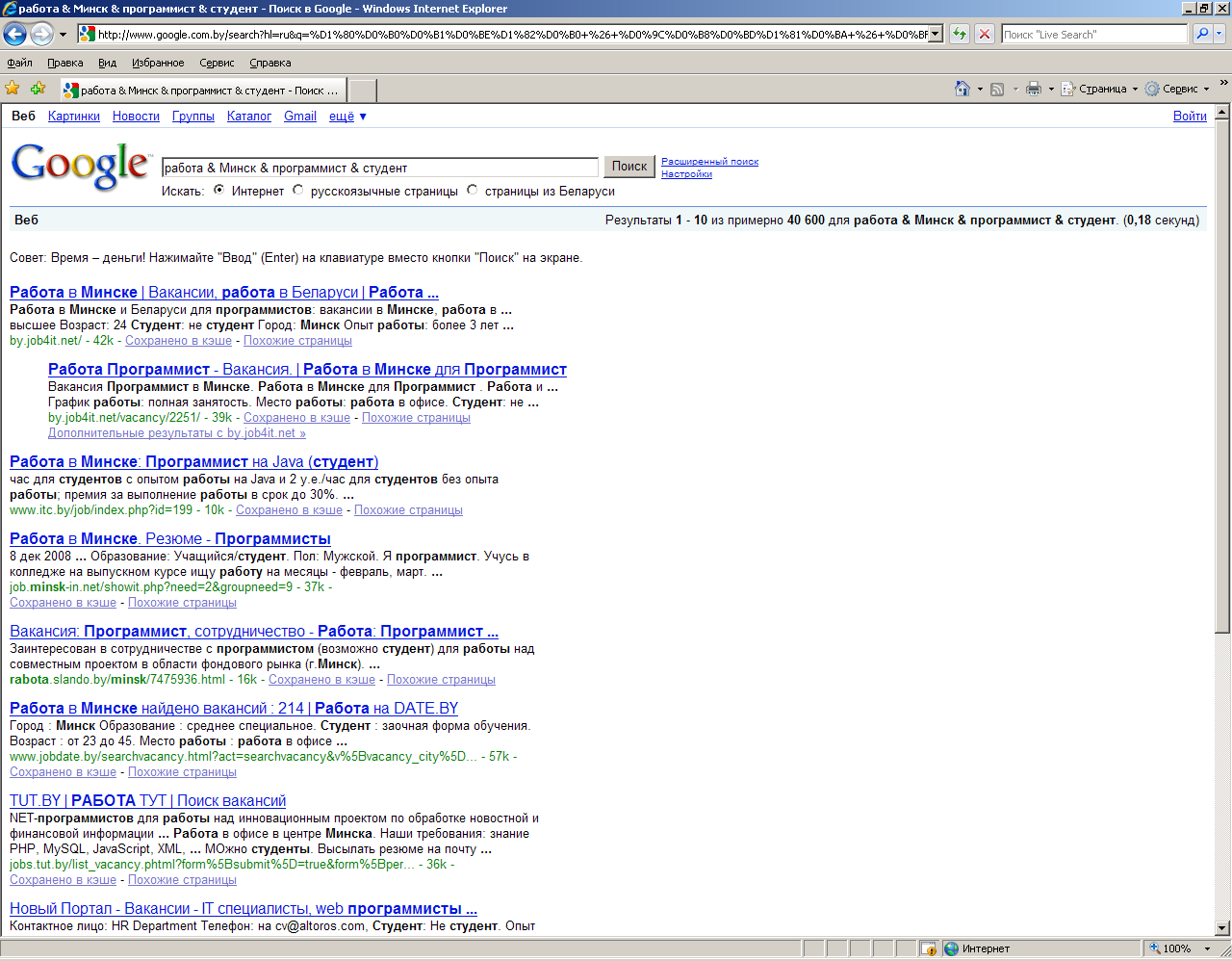This screenshot has width=1232, height=961.
Task: Refresh the page with green arrows icon
Action: pos(960,34)
